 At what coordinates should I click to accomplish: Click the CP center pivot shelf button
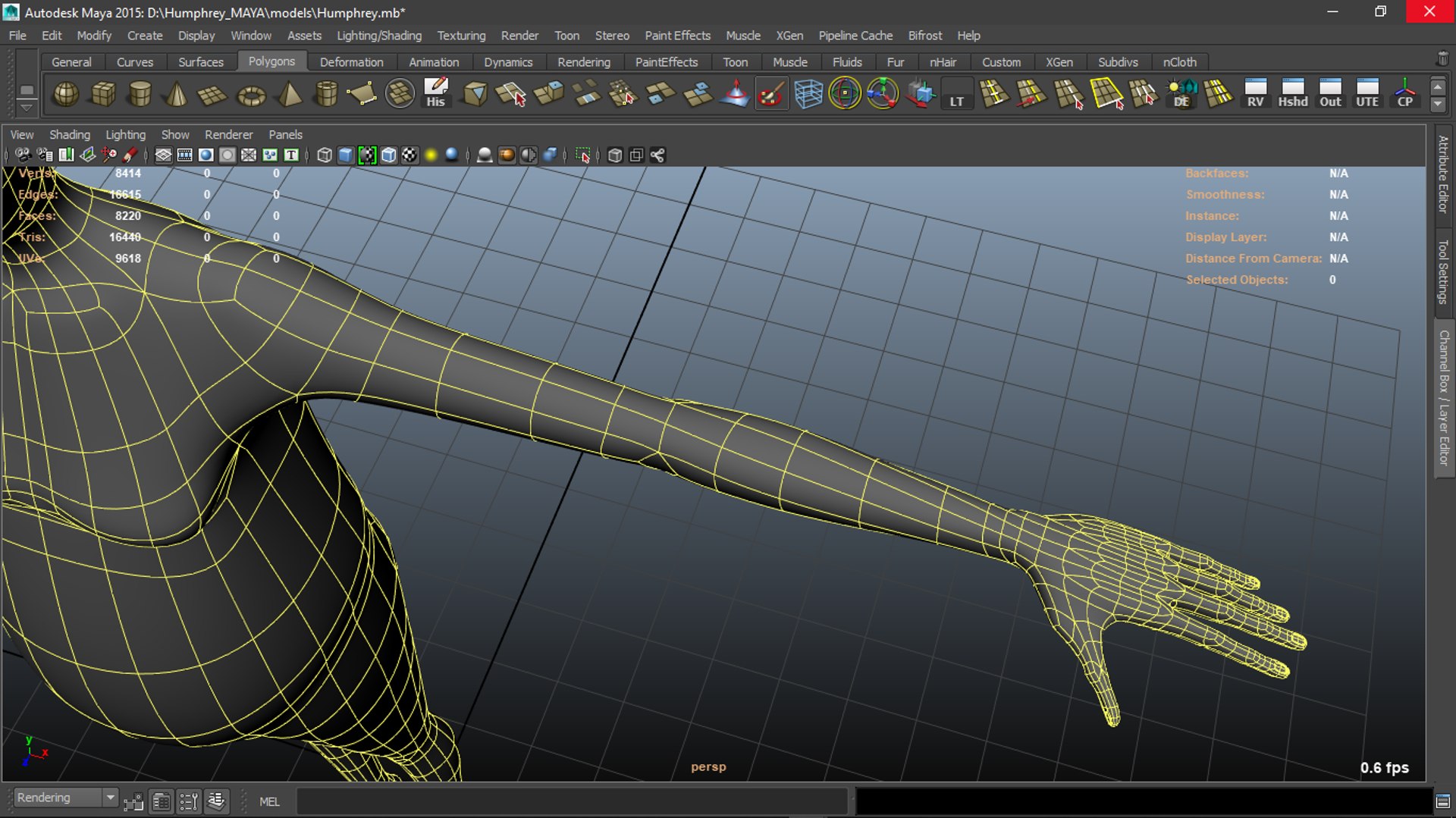click(x=1404, y=94)
